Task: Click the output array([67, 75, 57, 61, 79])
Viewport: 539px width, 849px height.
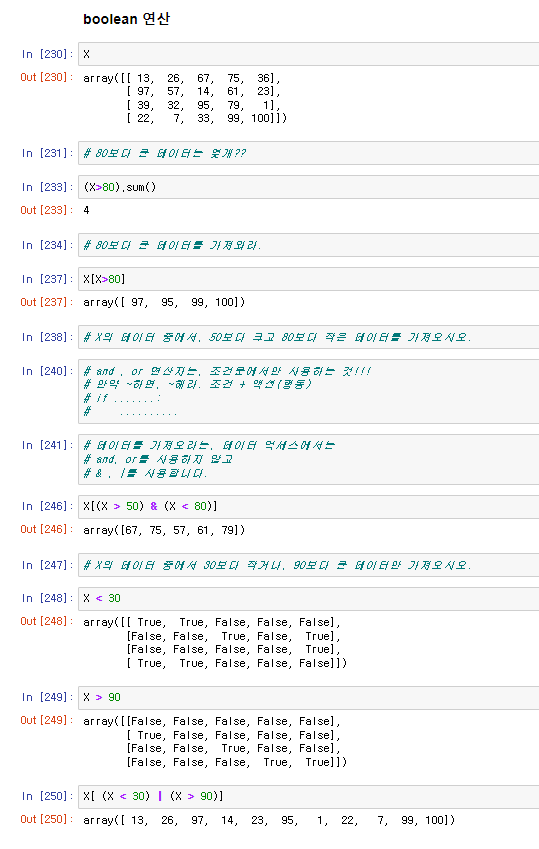Action: pos(164,530)
